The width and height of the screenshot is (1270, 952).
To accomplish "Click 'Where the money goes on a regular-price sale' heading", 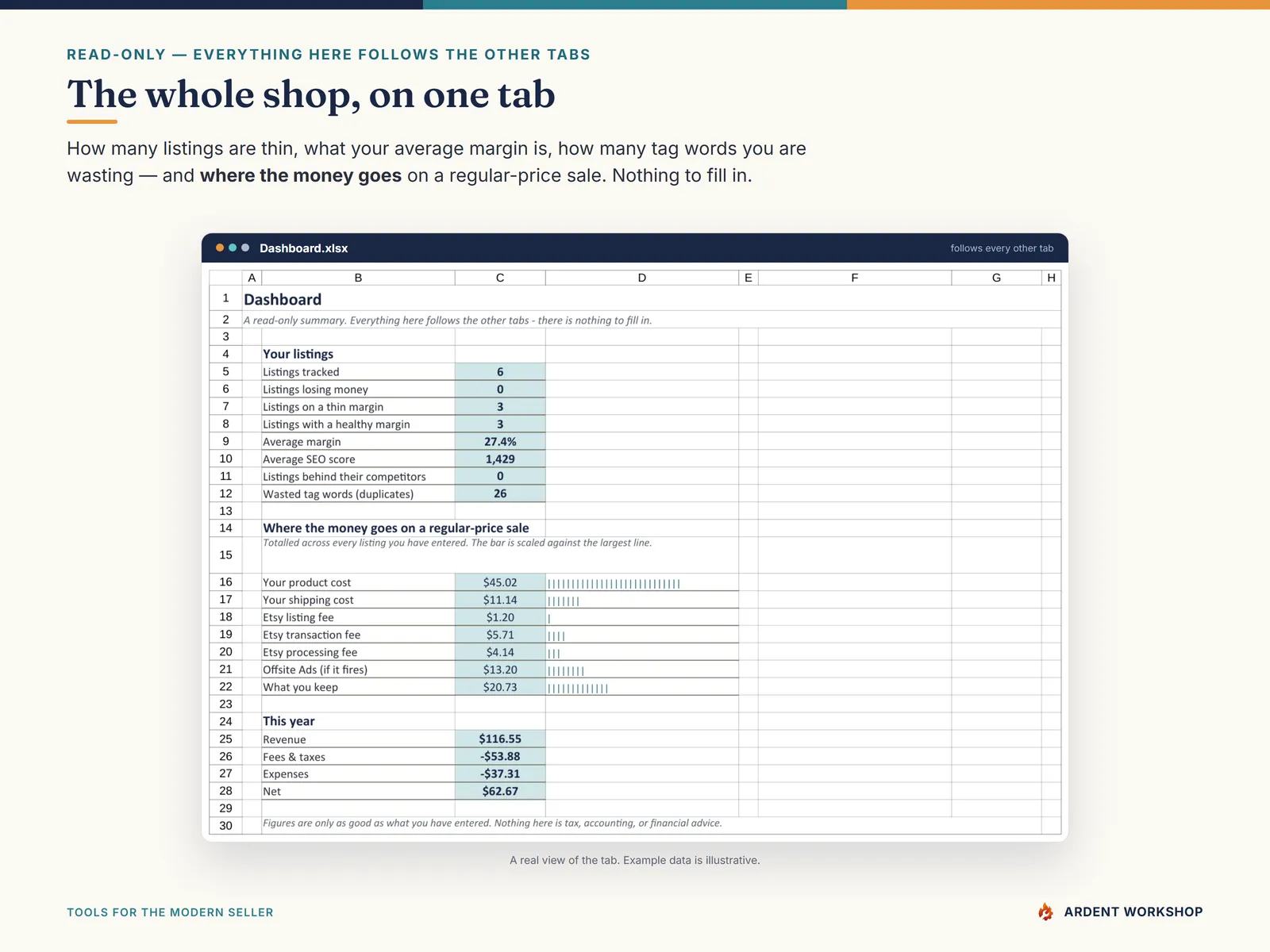I will tap(395, 528).
